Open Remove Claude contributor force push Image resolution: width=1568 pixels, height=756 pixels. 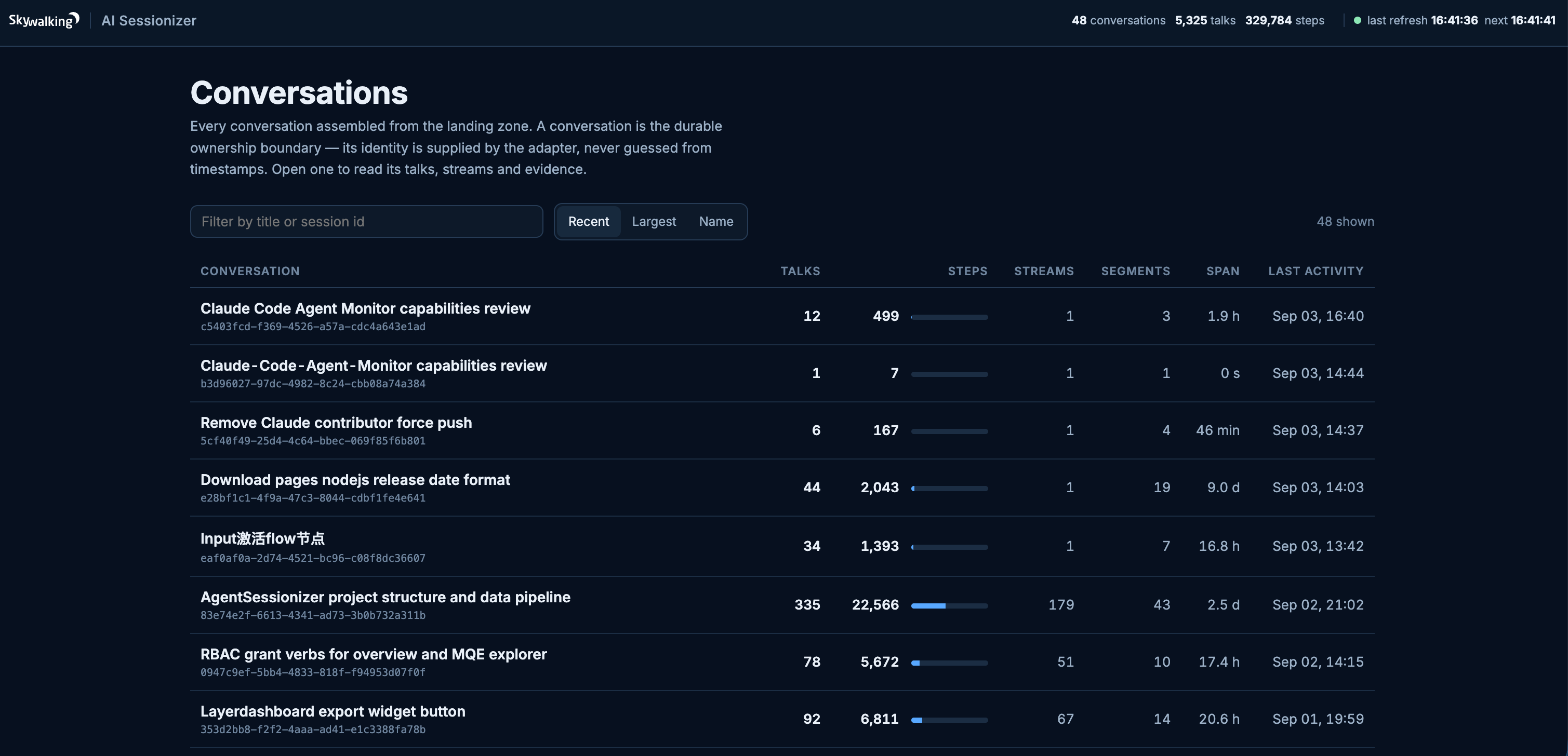pyautogui.click(x=336, y=423)
